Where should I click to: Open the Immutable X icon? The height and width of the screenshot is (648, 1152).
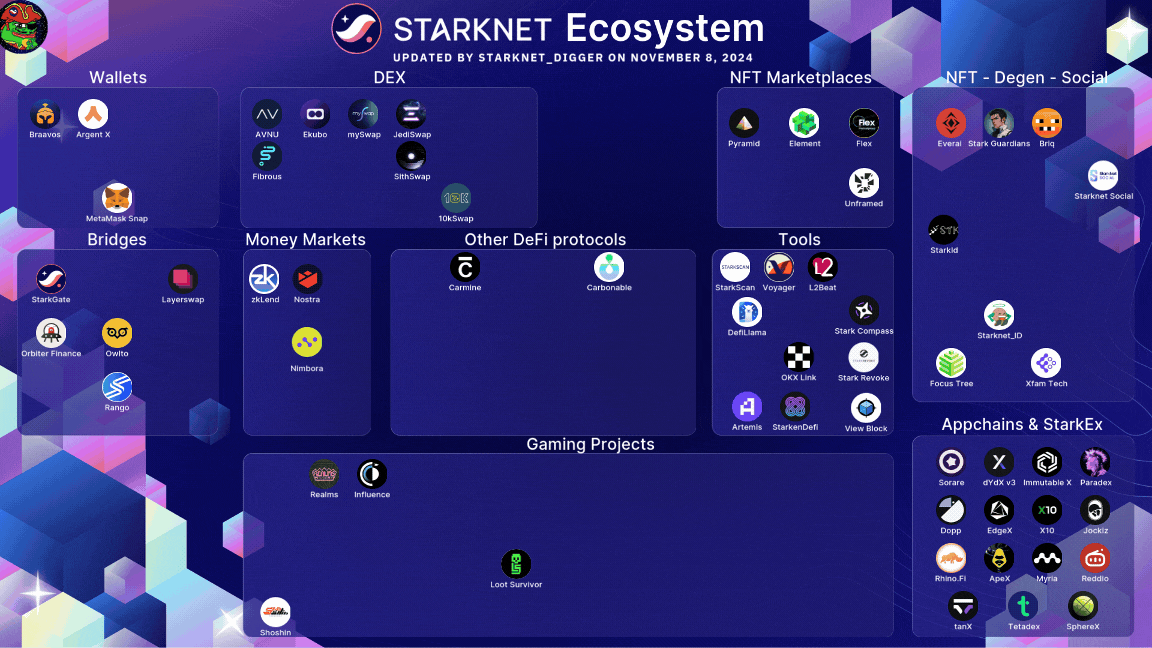pyautogui.click(x=1047, y=462)
